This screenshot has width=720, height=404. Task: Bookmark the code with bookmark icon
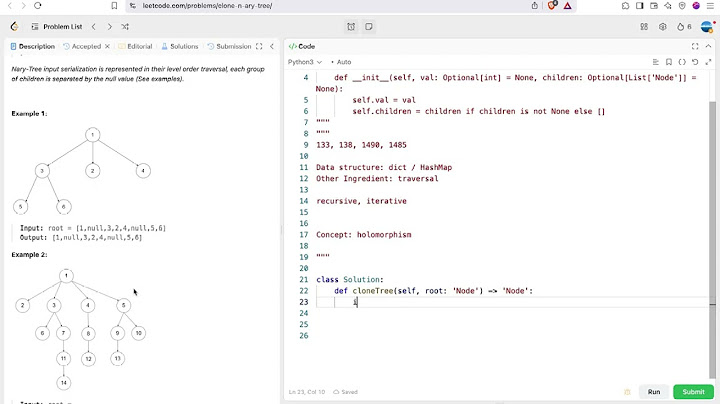tap(669, 62)
